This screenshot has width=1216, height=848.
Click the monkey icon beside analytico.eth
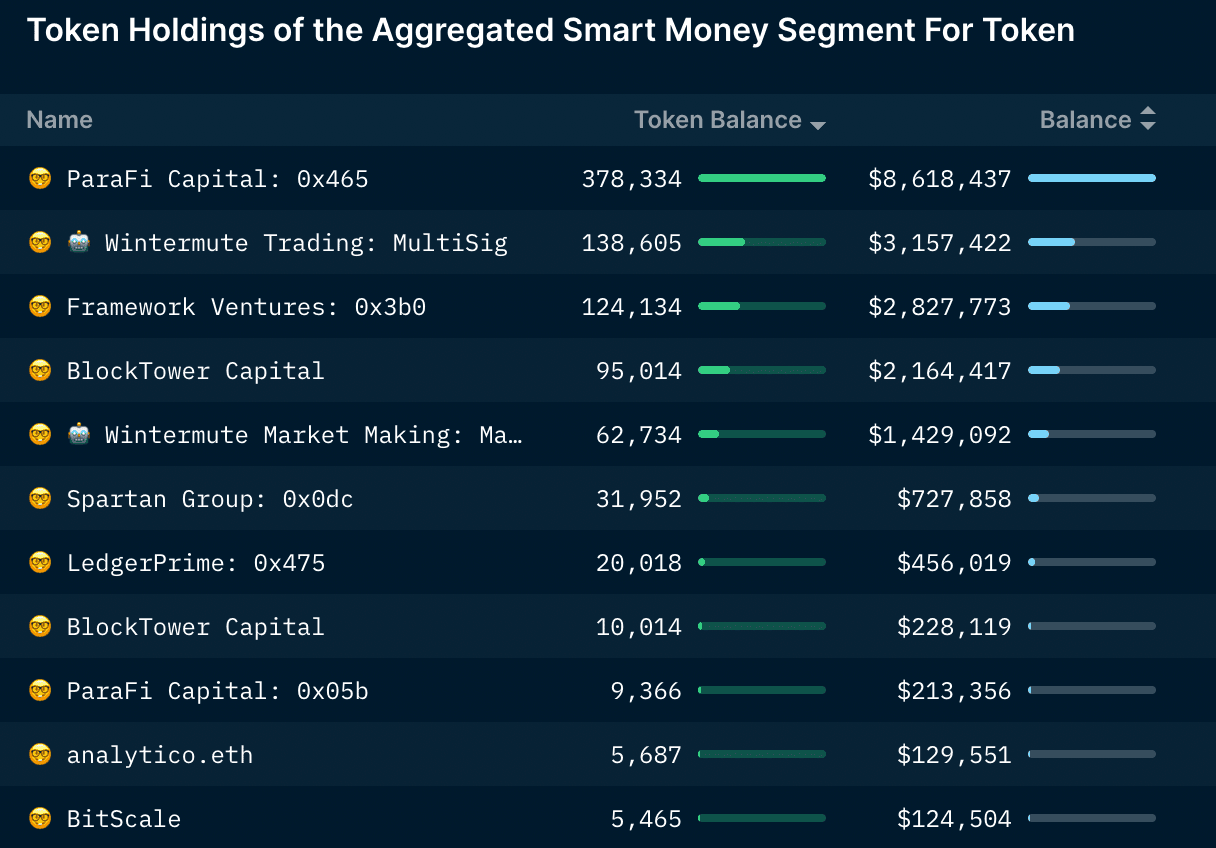(40, 754)
